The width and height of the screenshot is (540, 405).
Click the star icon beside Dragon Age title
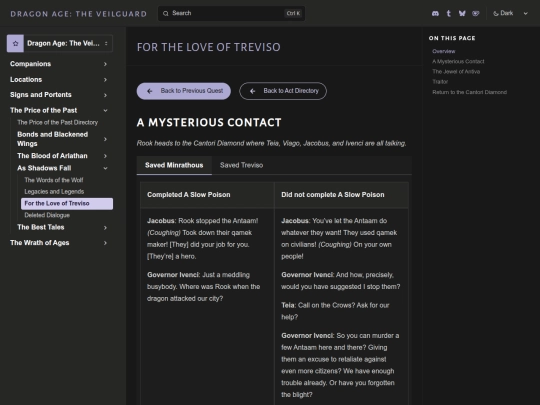[15, 43]
